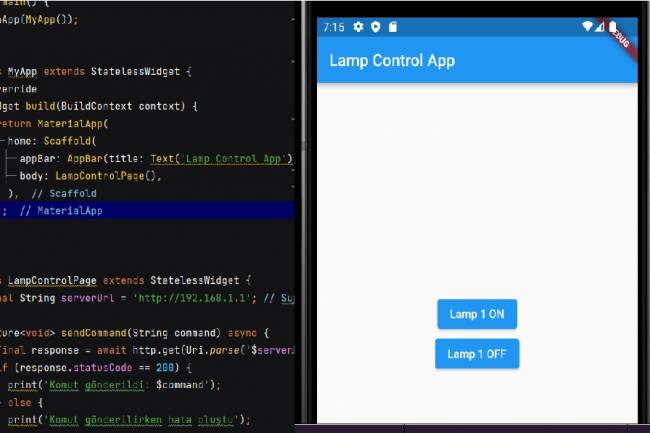
Task: Click the Scaffold widget after home:
Action: click(x=91, y=141)
